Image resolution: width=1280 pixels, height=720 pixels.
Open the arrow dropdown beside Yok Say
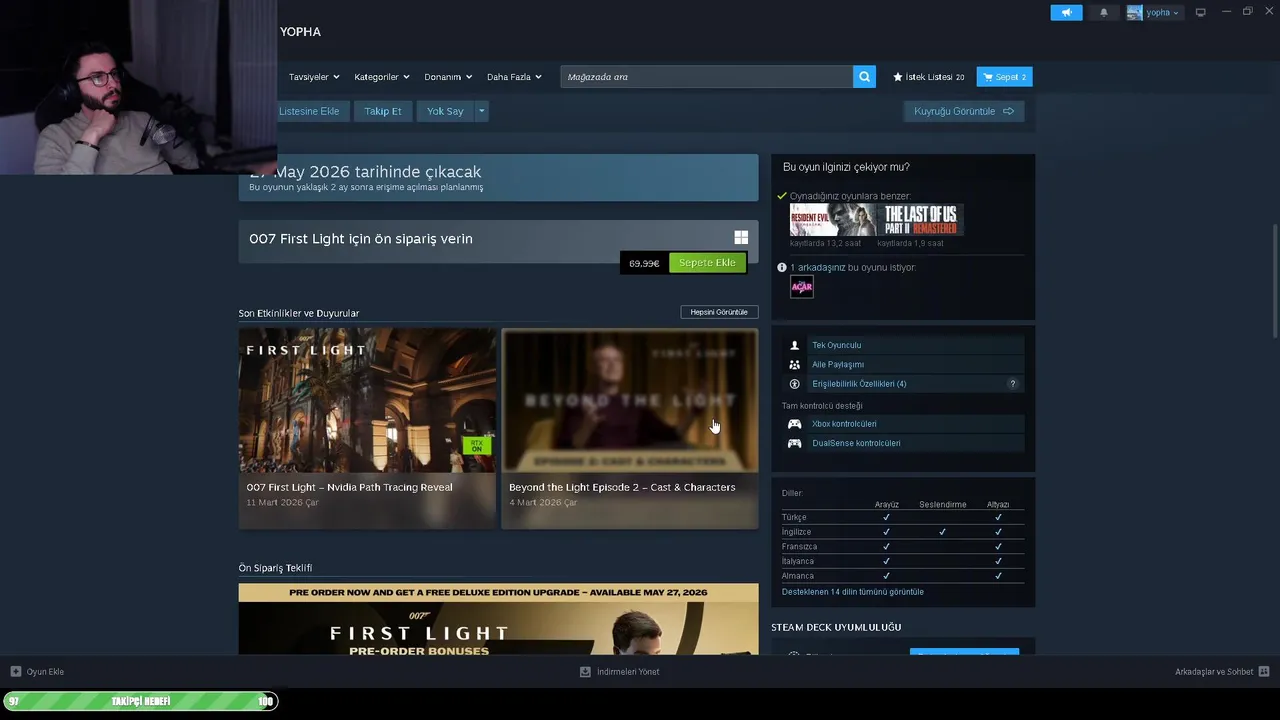tap(481, 111)
